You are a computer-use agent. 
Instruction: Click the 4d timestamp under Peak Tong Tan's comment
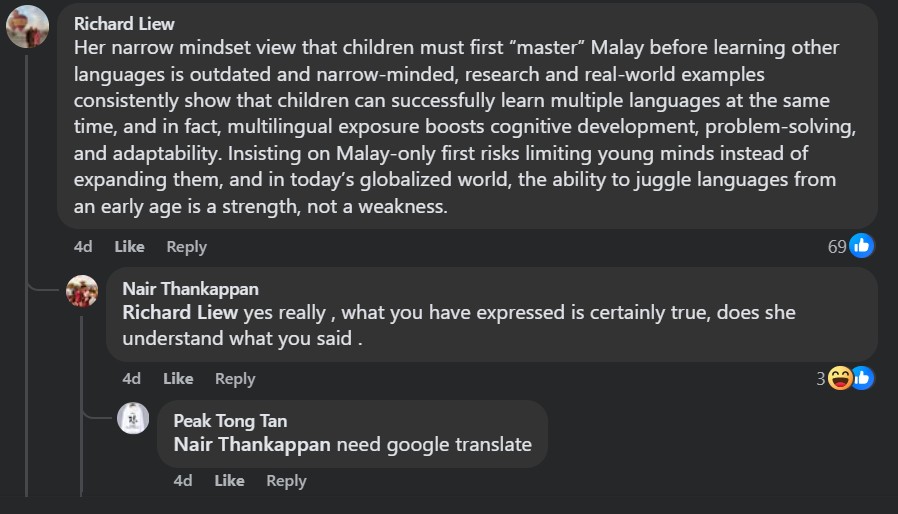coord(183,481)
